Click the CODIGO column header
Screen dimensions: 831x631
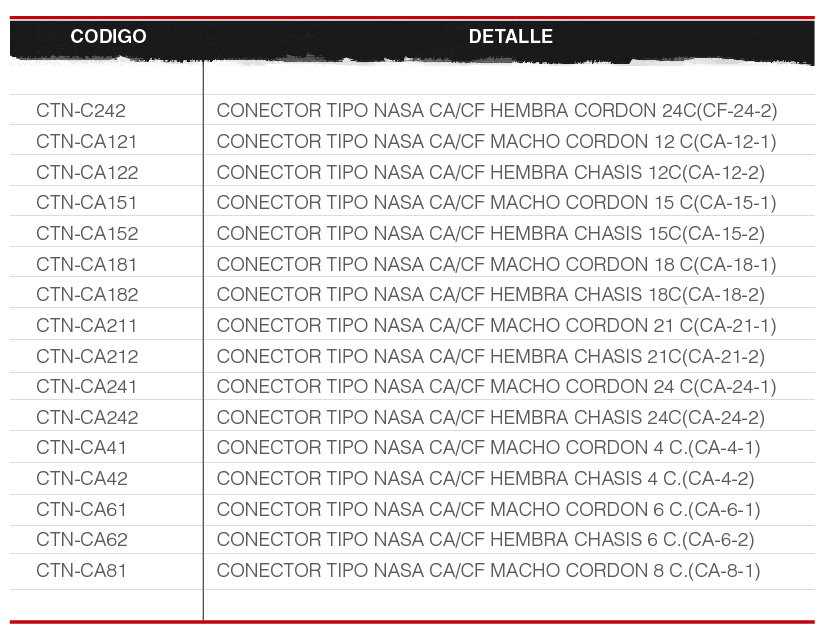pos(108,37)
